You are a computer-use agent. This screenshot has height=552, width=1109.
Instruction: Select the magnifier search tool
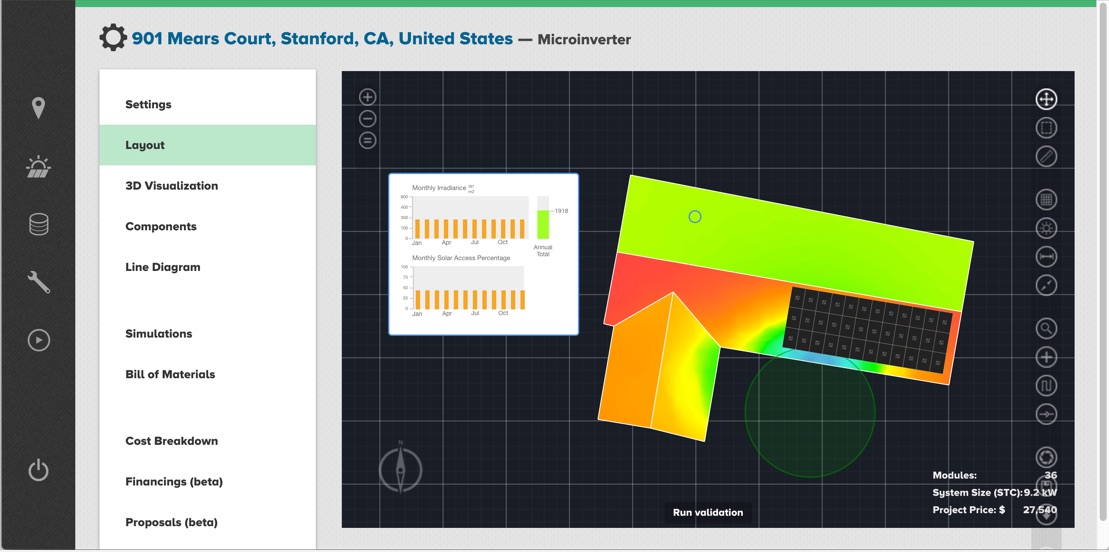(x=1046, y=328)
